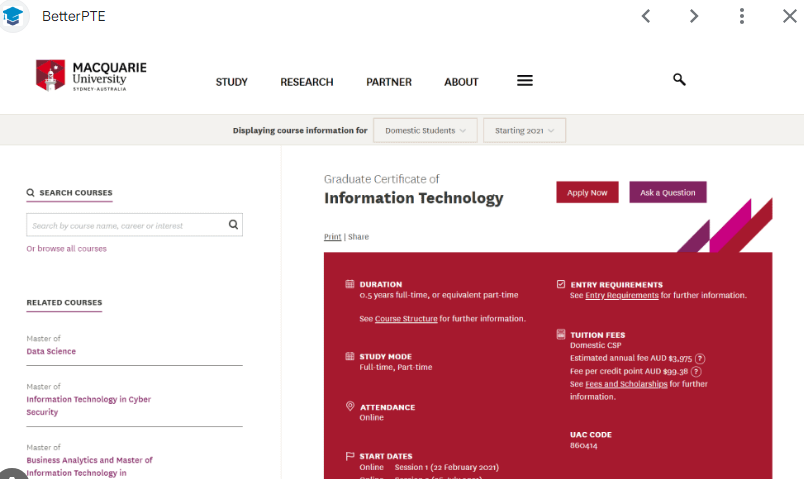Click the course search submit magnifier icon
804x479 pixels.
[x=233, y=225]
